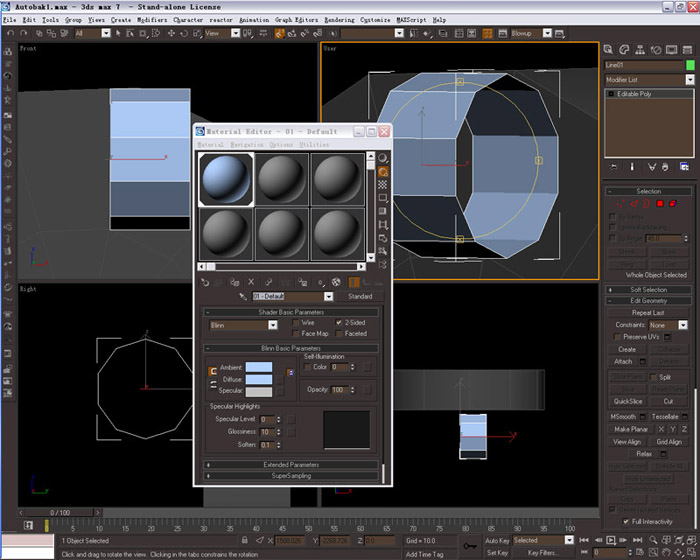Activate the Select and Rotate tool
This screenshot has width=700, height=560.
click(184, 33)
